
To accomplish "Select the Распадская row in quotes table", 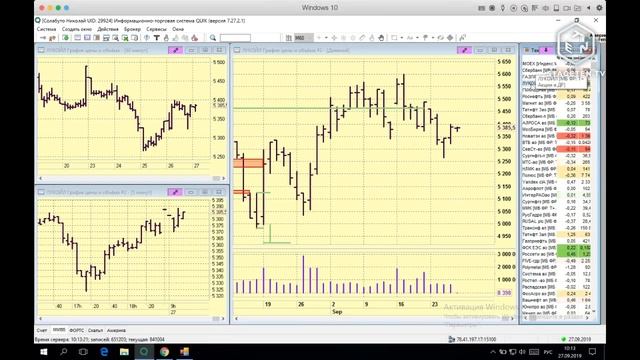I will (556, 287).
